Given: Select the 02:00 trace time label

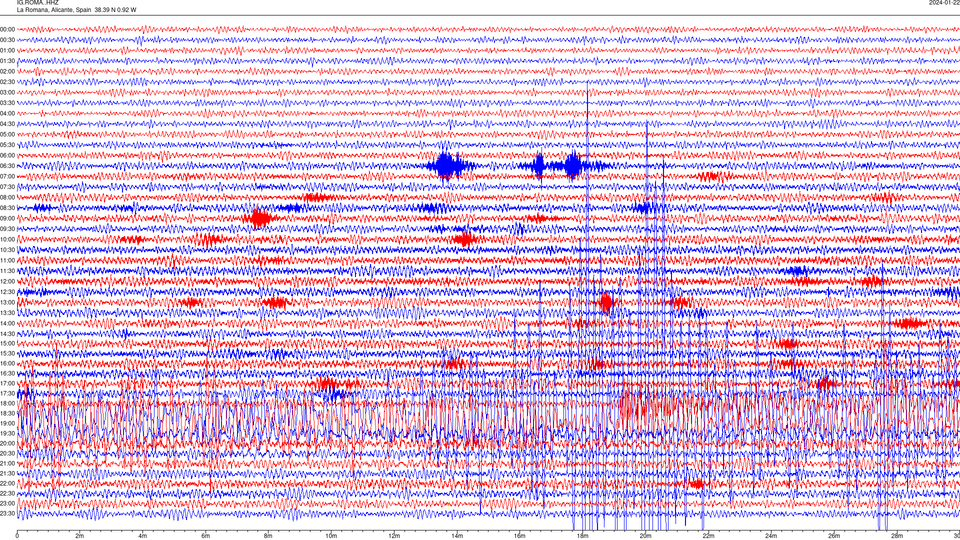Looking at the screenshot, I should pyautogui.click(x=7, y=72).
